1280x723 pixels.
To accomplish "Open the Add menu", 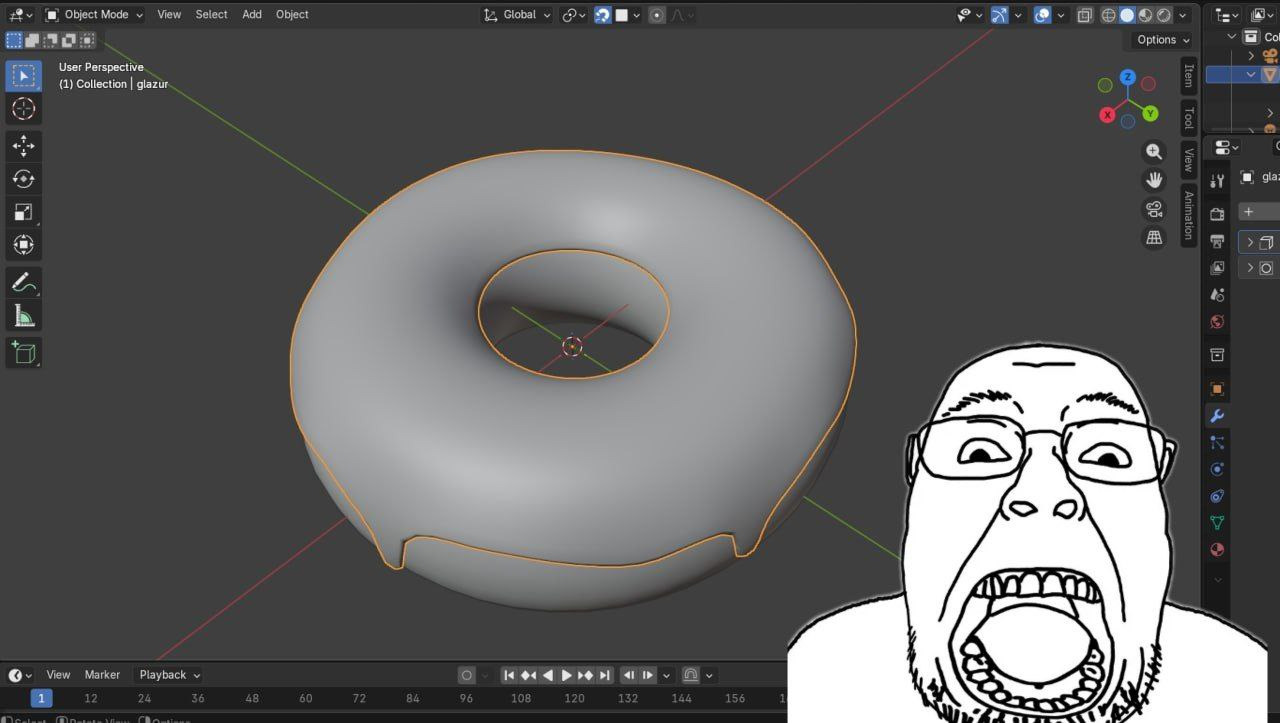I will pos(252,15).
